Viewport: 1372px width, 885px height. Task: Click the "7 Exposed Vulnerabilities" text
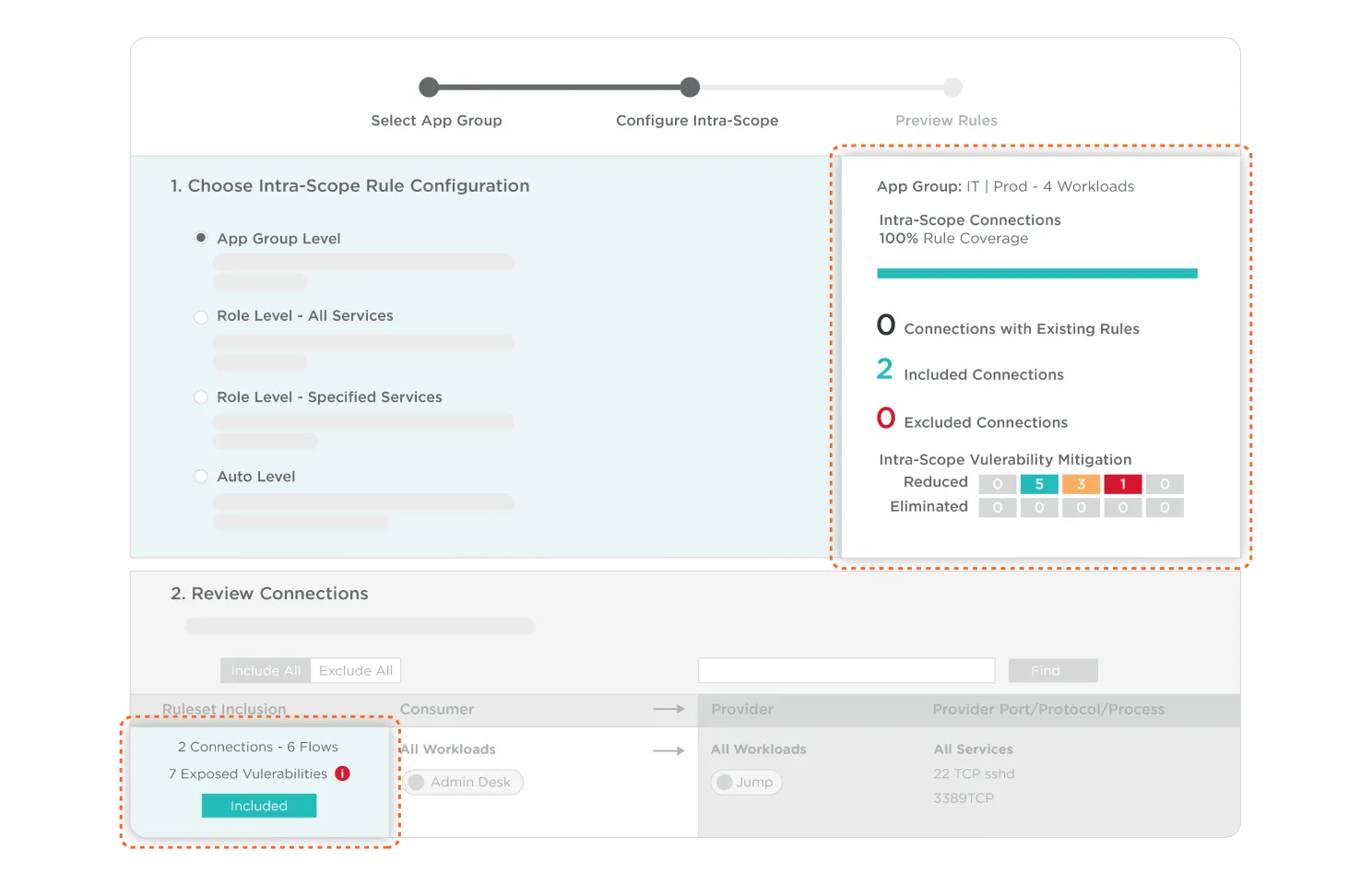(x=248, y=773)
